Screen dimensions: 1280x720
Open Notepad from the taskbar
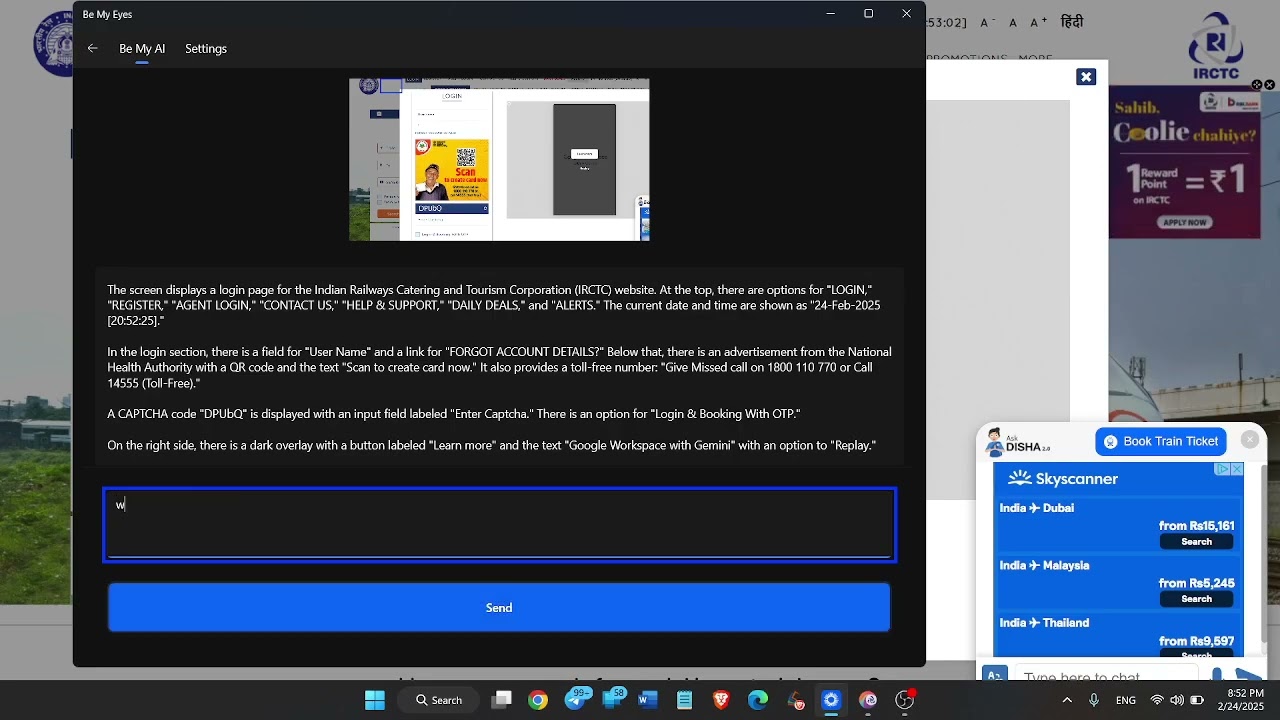(x=684, y=700)
